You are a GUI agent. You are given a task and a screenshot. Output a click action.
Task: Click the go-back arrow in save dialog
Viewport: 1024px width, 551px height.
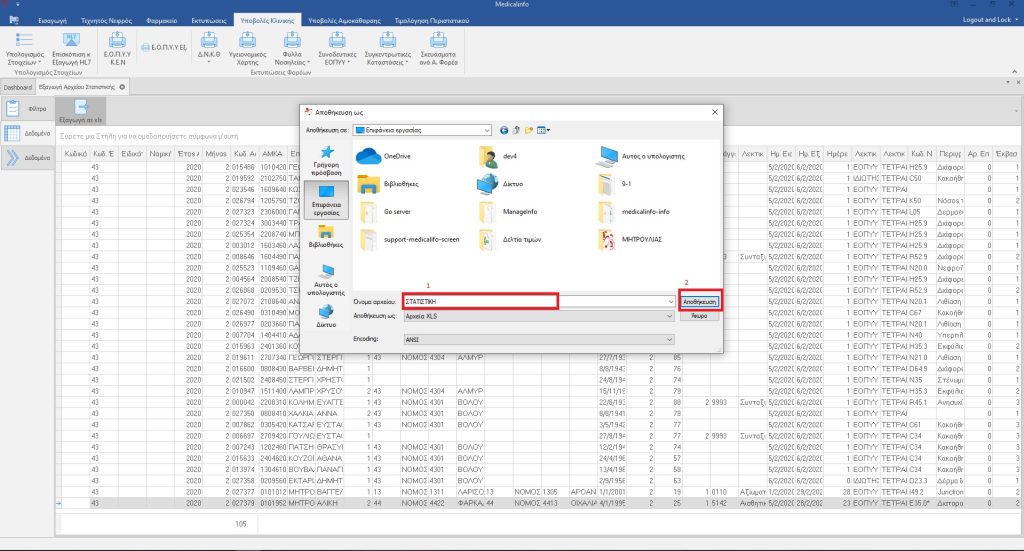pos(504,130)
